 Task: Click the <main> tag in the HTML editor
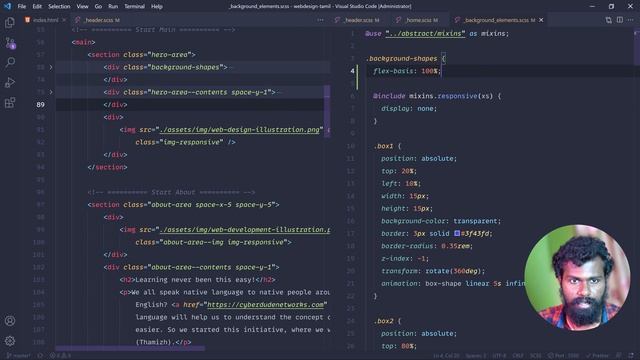[83, 42]
